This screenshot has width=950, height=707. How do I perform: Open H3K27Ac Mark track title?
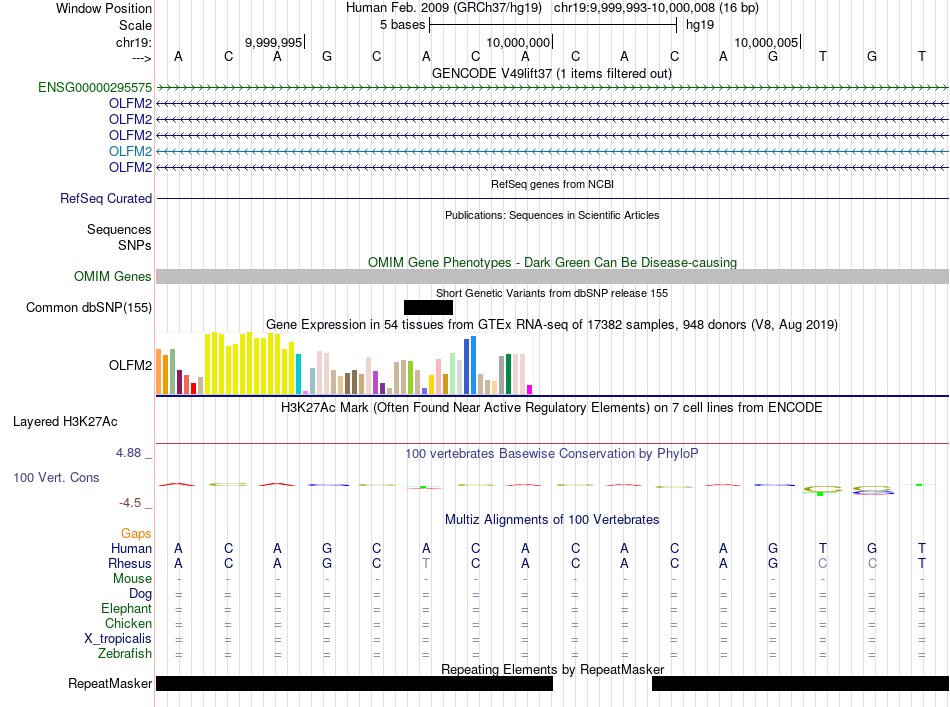tap(552, 407)
